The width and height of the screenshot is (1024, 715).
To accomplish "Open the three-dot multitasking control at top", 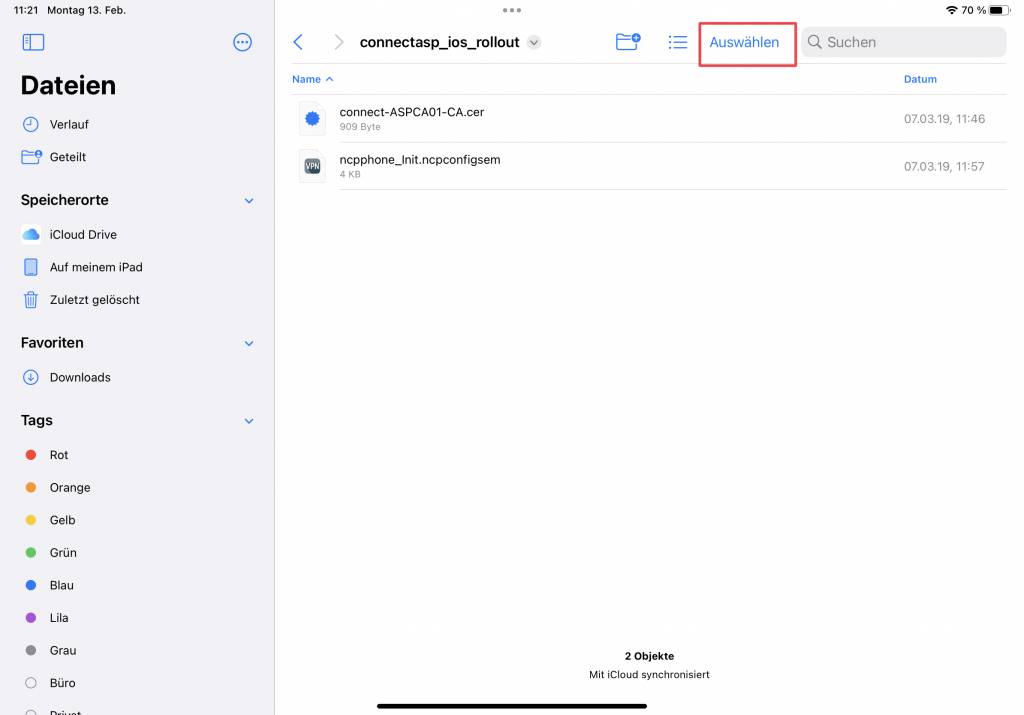I will [512, 10].
